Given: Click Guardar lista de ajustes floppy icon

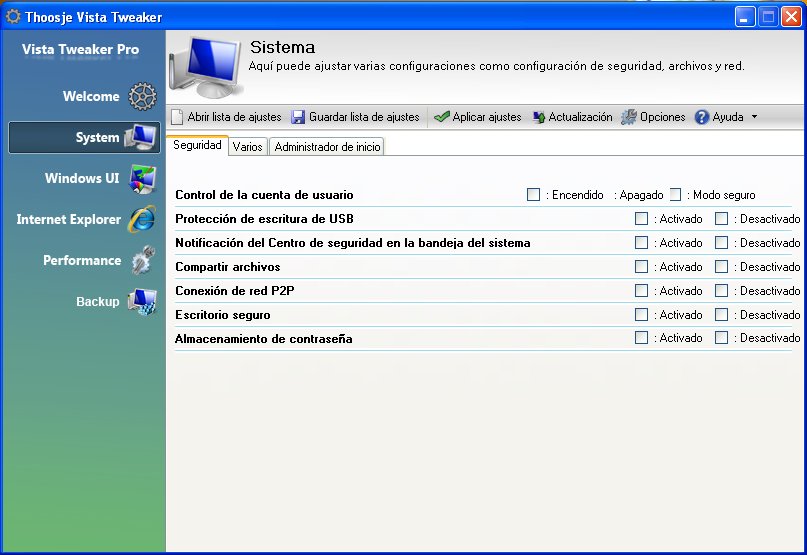Looking at the screenshot, I should pyautogui.click(x=298, y=117).
